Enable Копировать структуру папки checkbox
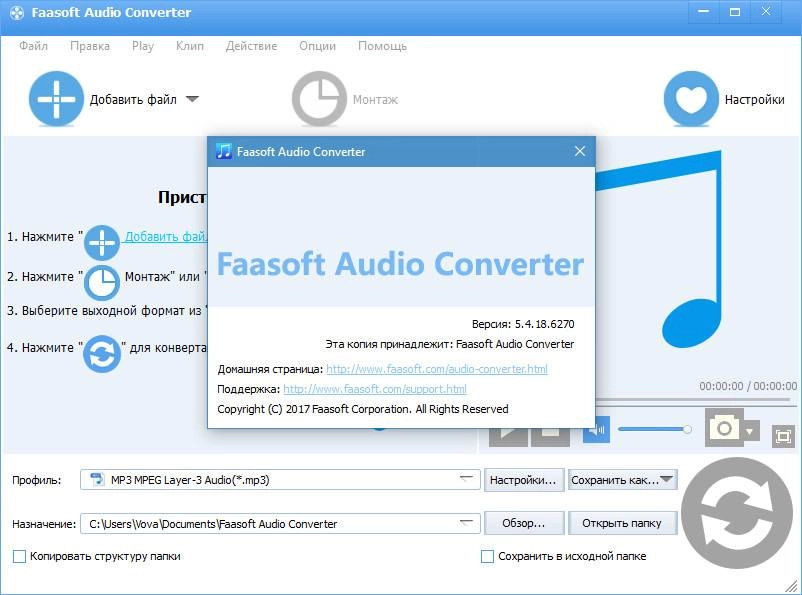This screenshot has height=595, width=802. 19,556
